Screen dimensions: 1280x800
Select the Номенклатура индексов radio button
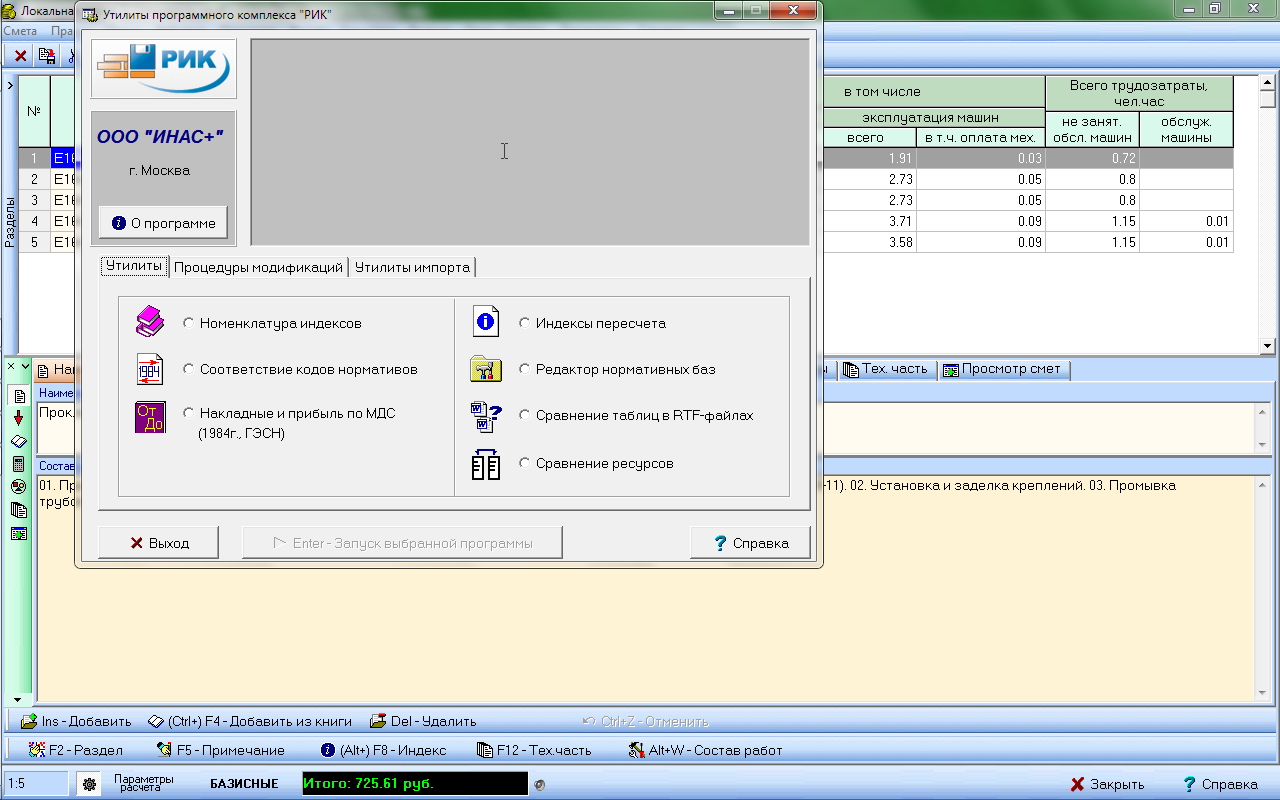pyautogui.click(x=189, y=323)
